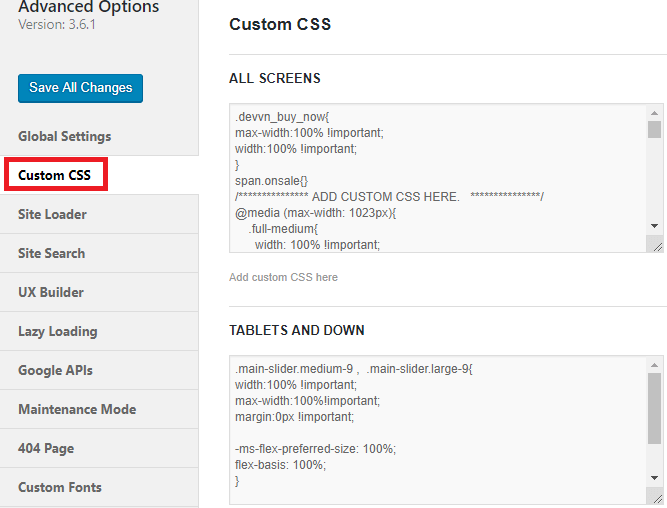This screenshot has width=667, height=508.
Task: Go to Custom Fonts section
Action: click(99, 487)
